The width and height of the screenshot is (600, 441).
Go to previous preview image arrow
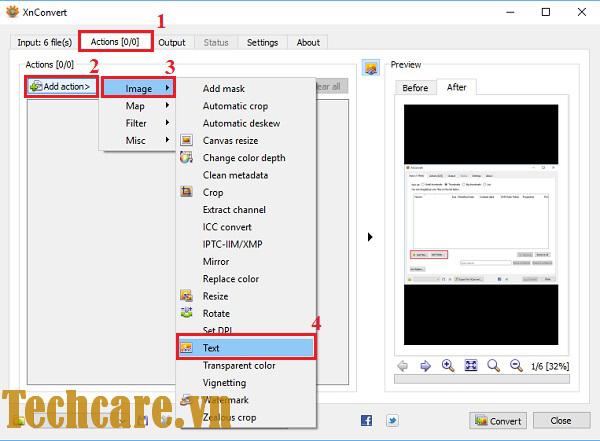[x=403, y=366]
